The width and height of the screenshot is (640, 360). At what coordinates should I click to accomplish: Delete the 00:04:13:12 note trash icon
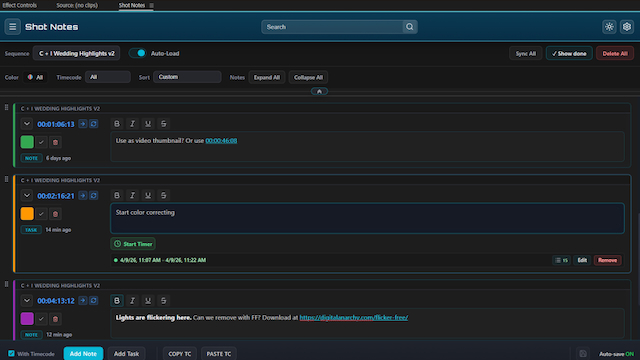(56, 319)
